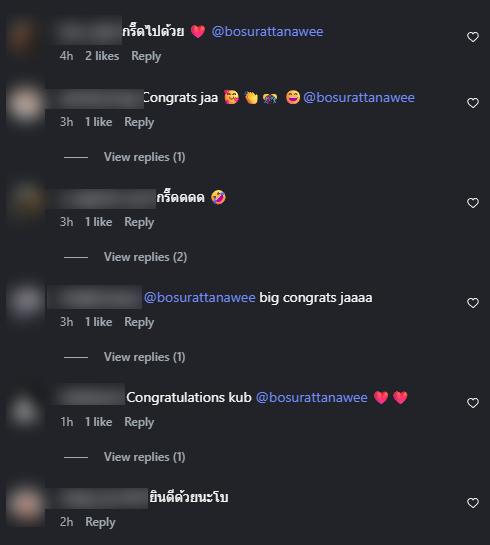Open @bosurattanawee mention in first comment

pyautogui.click(x=267, y=32)
